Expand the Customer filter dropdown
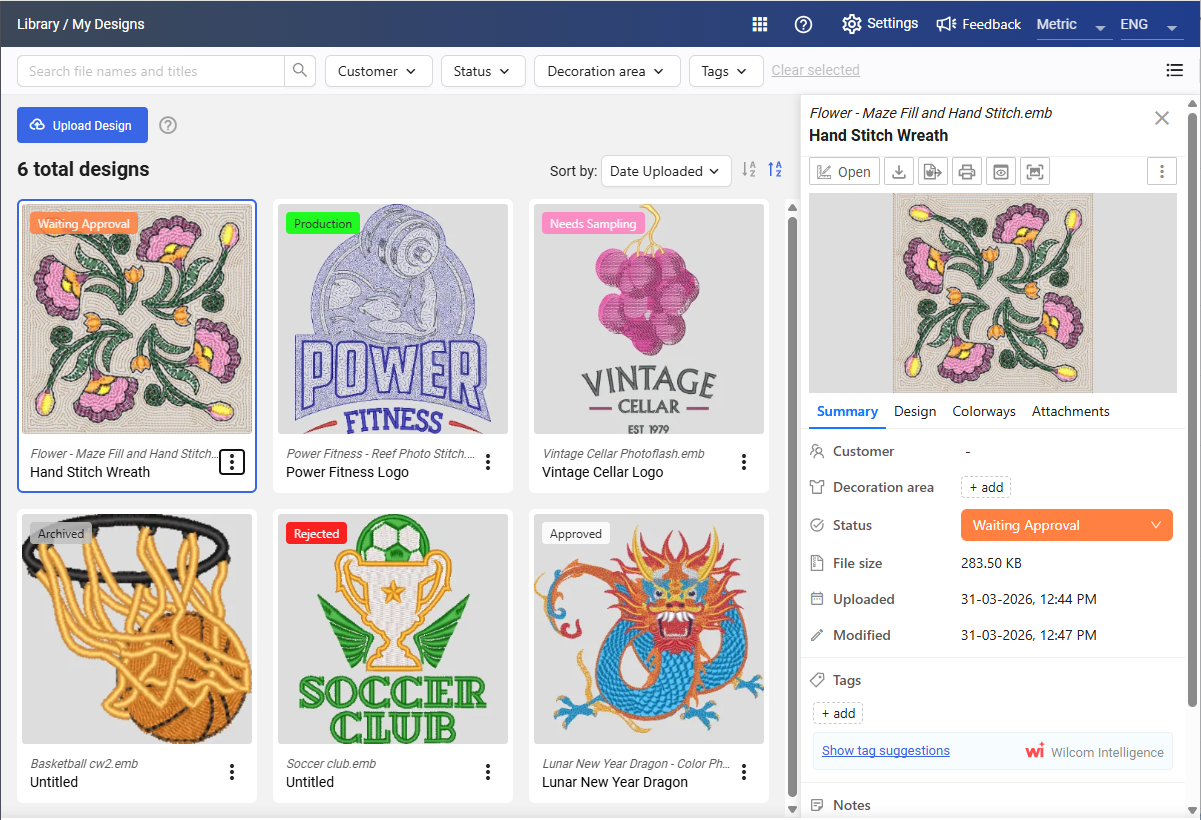Image resolution: width=1201 pixels, height=820 pixels. (x=378, y=71)
